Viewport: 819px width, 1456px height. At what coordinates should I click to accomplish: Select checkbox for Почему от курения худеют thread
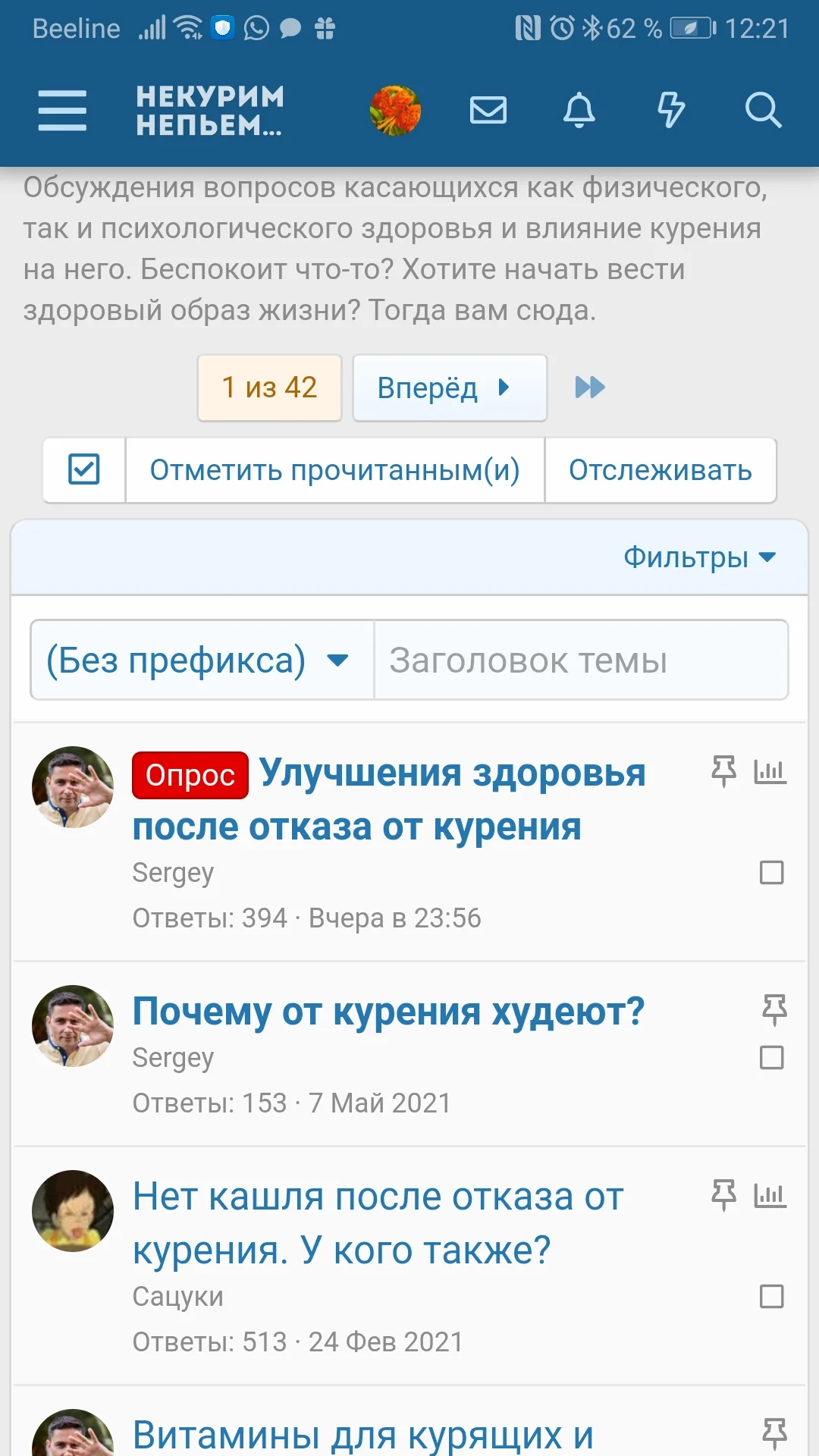tap(771, 1058)
